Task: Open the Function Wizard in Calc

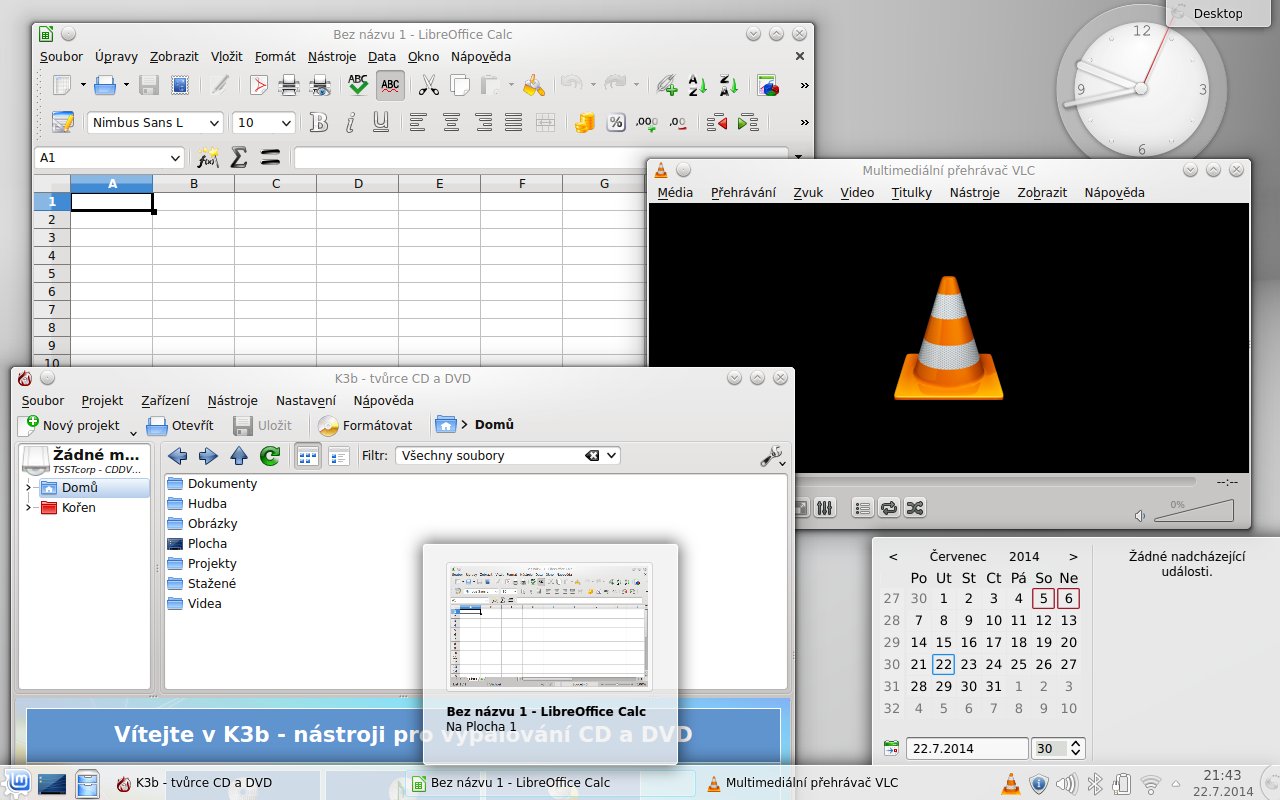Action: pos(208,158)
